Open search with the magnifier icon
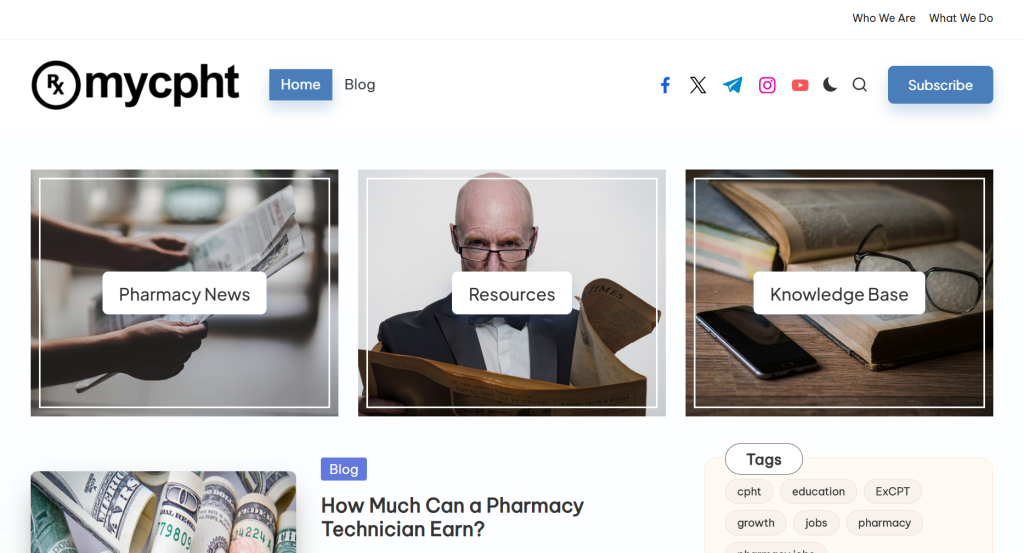The height and width of the screenshot is (553, 1024). coord(860,85)
